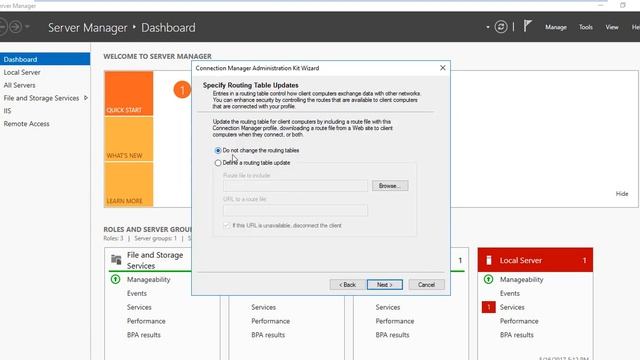Click the Local Server tile header
The height and width of the screenshot is (360, 640).
[x=535, y=260]
